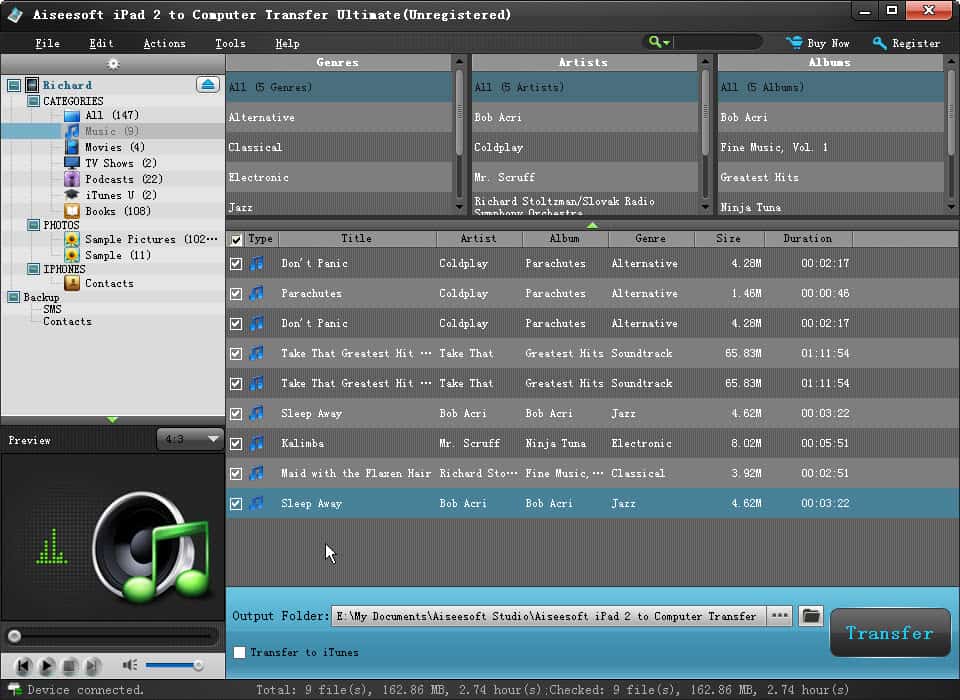
Task: Open the settings gear above the device tree
Action: click(113, 63)
